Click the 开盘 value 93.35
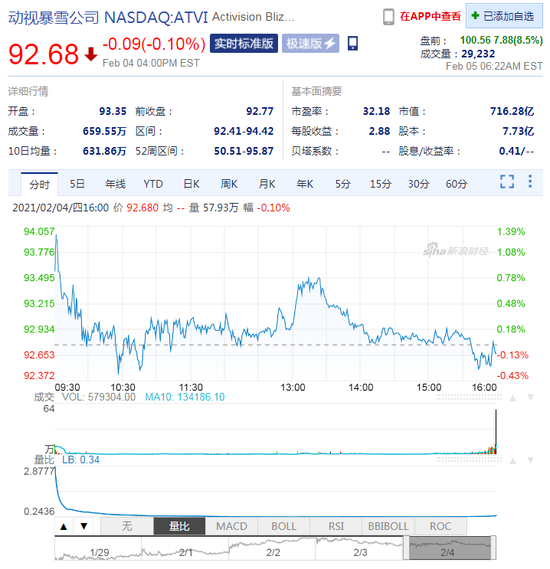This screenshot has width=550, height=569. click(x=112, y=111)
